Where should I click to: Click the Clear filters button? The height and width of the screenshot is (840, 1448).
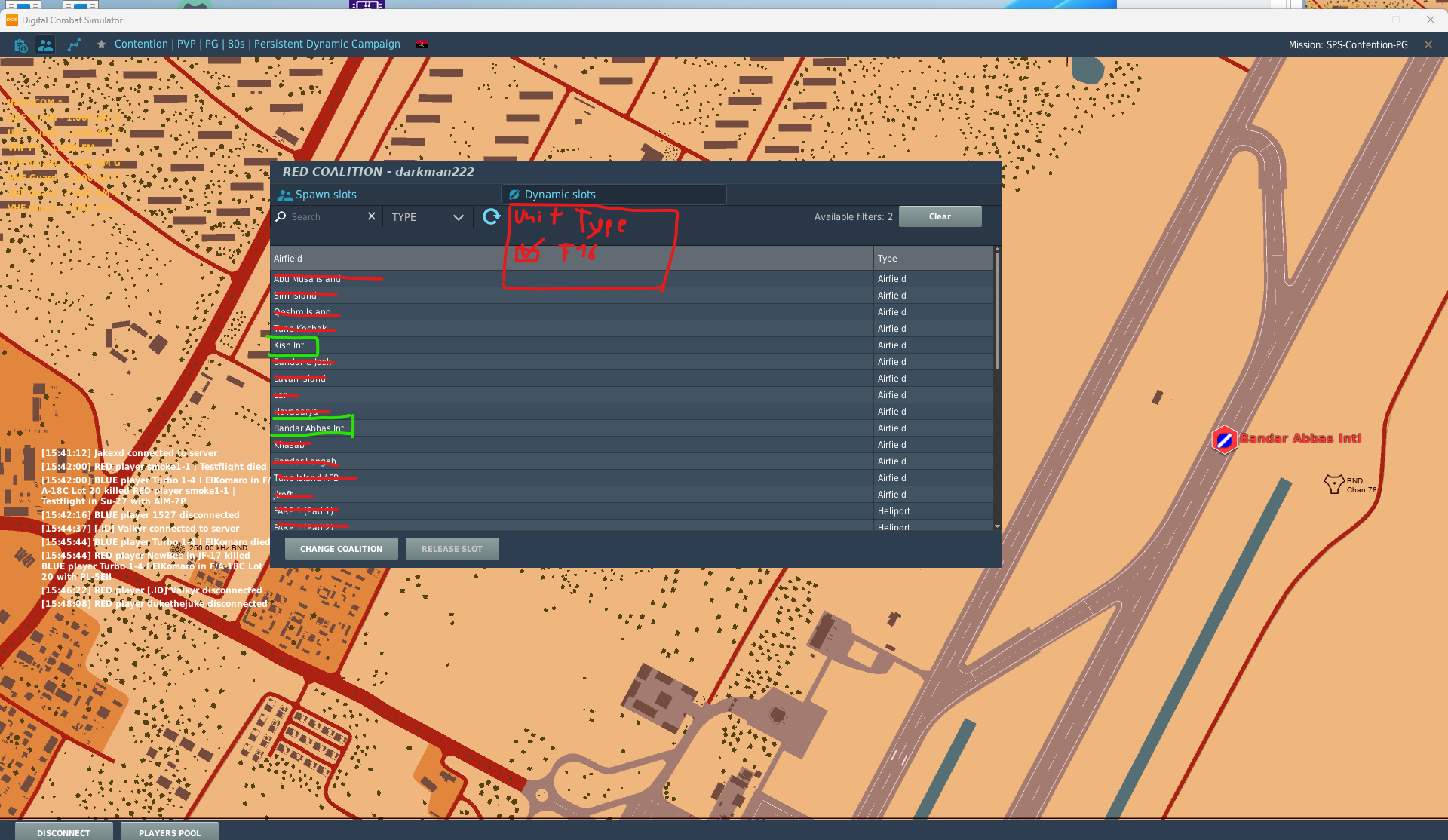[940, 216]
